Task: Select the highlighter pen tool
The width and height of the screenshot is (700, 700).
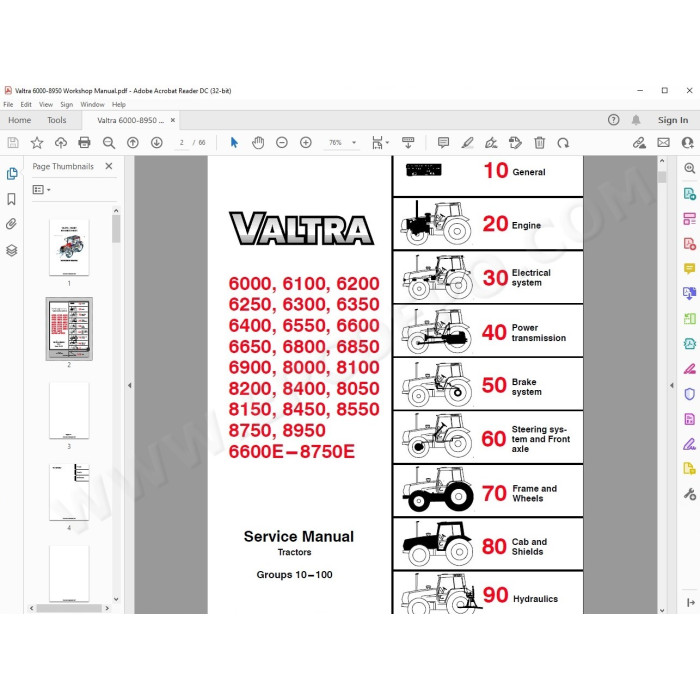Action: coord(467,143)
